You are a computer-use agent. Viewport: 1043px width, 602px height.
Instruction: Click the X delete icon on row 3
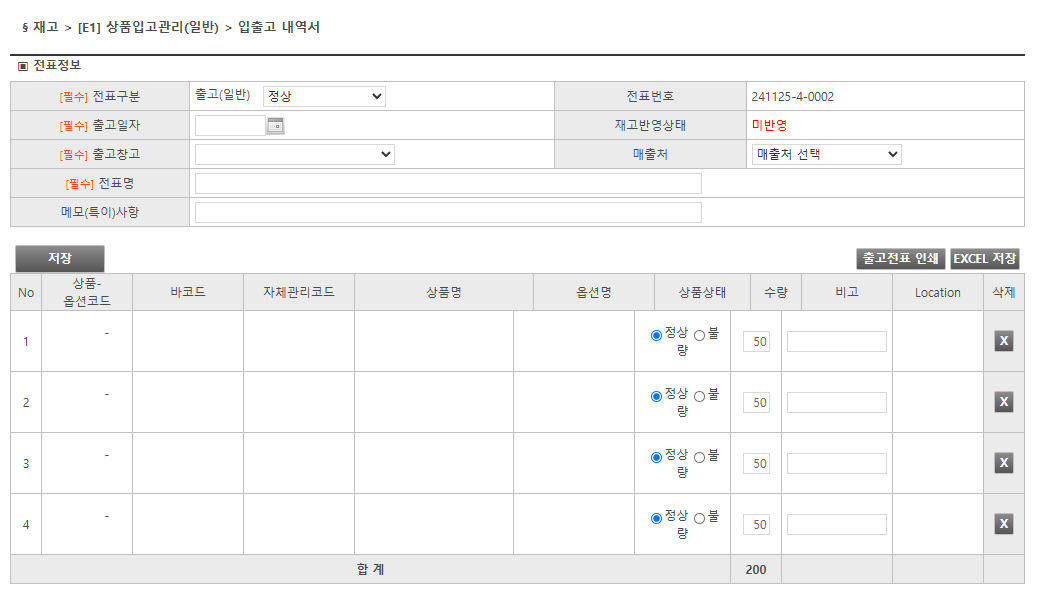point(1003,462)
